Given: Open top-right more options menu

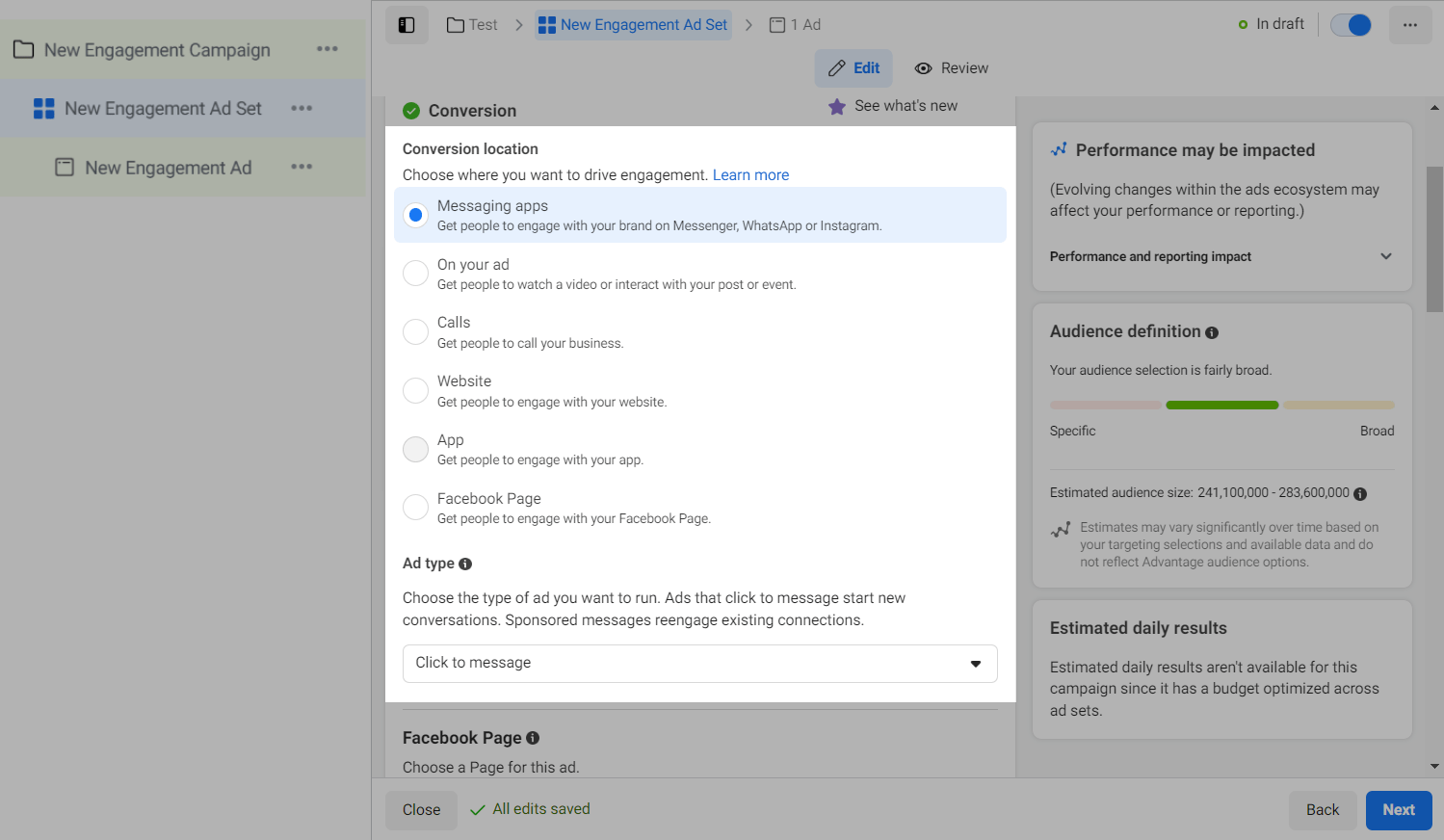Looking at the screenshot, I should tap(1409, 25).
